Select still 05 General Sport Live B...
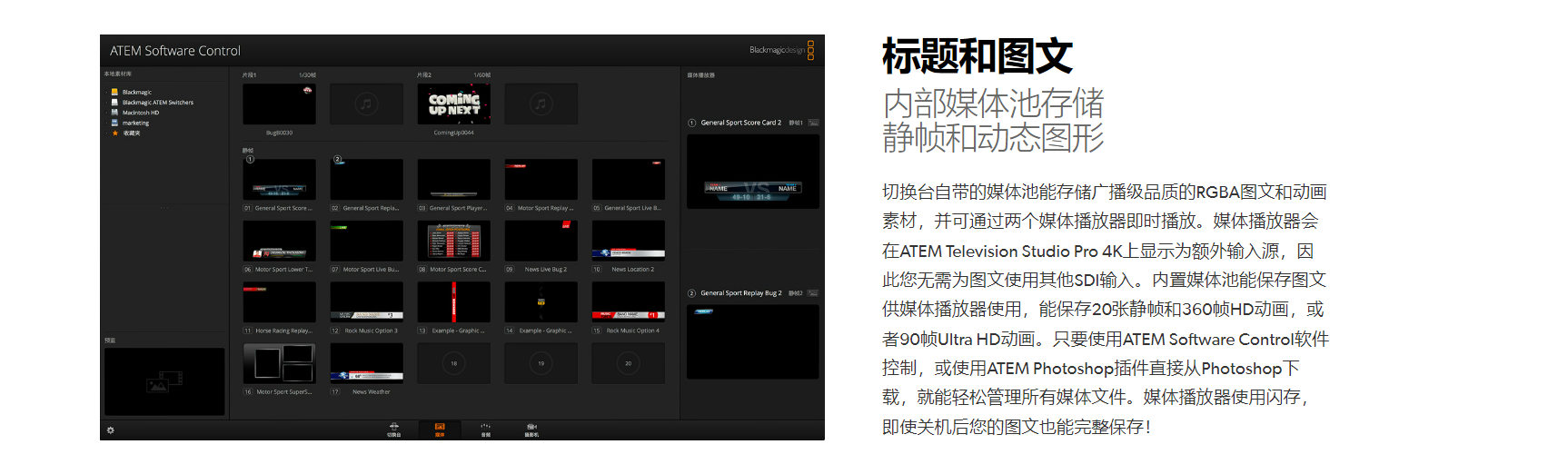 pyautogui.click(x=628, y=180)
